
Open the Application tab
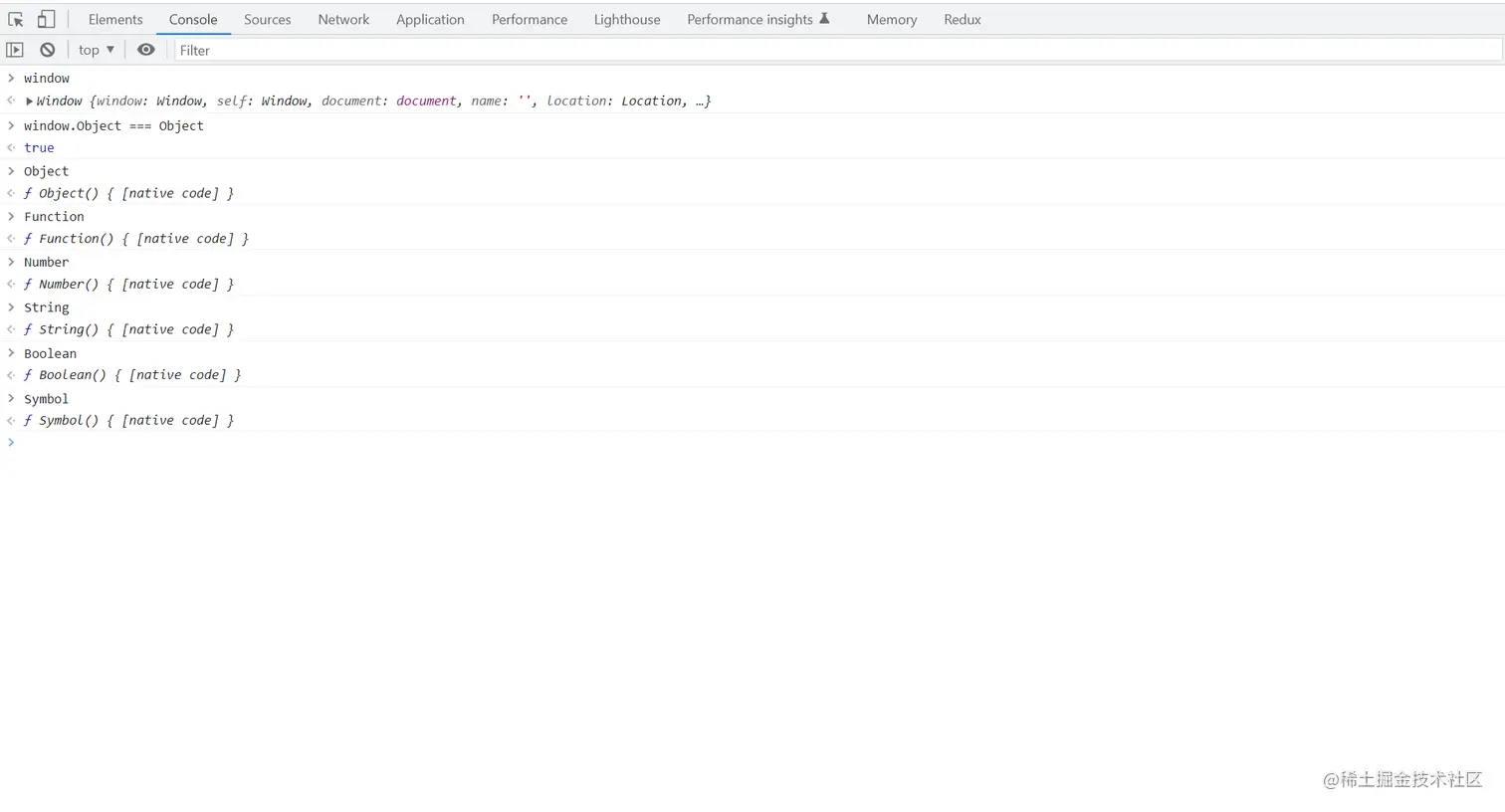(430, 20)
